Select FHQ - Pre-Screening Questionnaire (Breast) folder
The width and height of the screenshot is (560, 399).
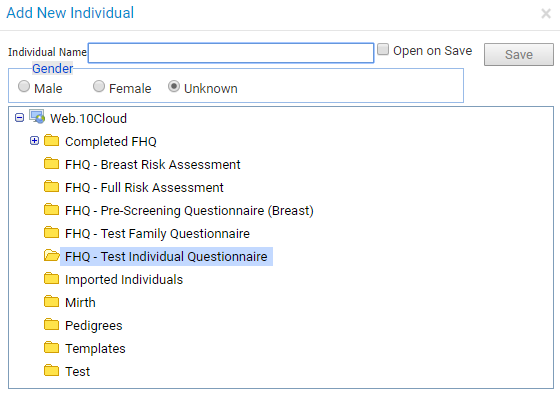pos(189,210)
